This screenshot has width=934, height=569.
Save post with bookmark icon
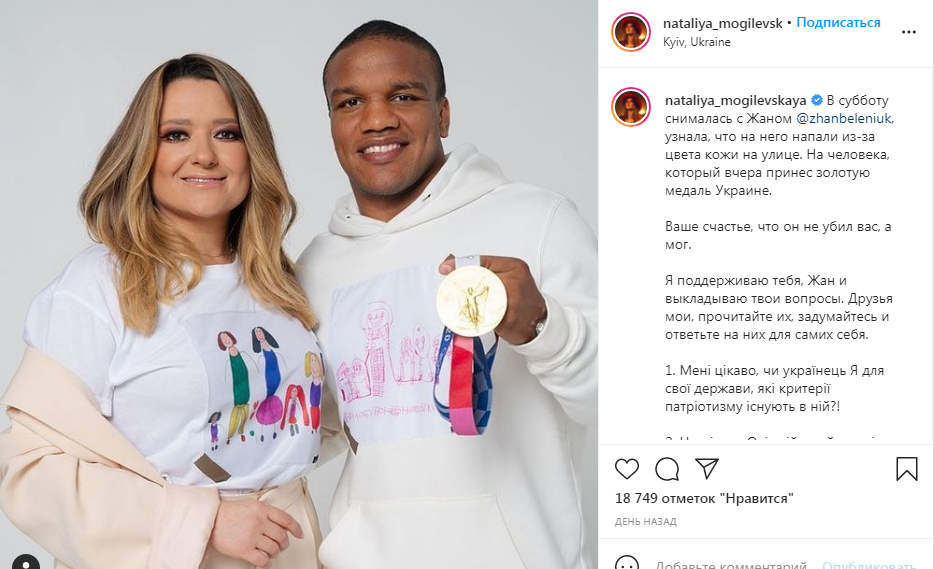click(x=907, y=468)
